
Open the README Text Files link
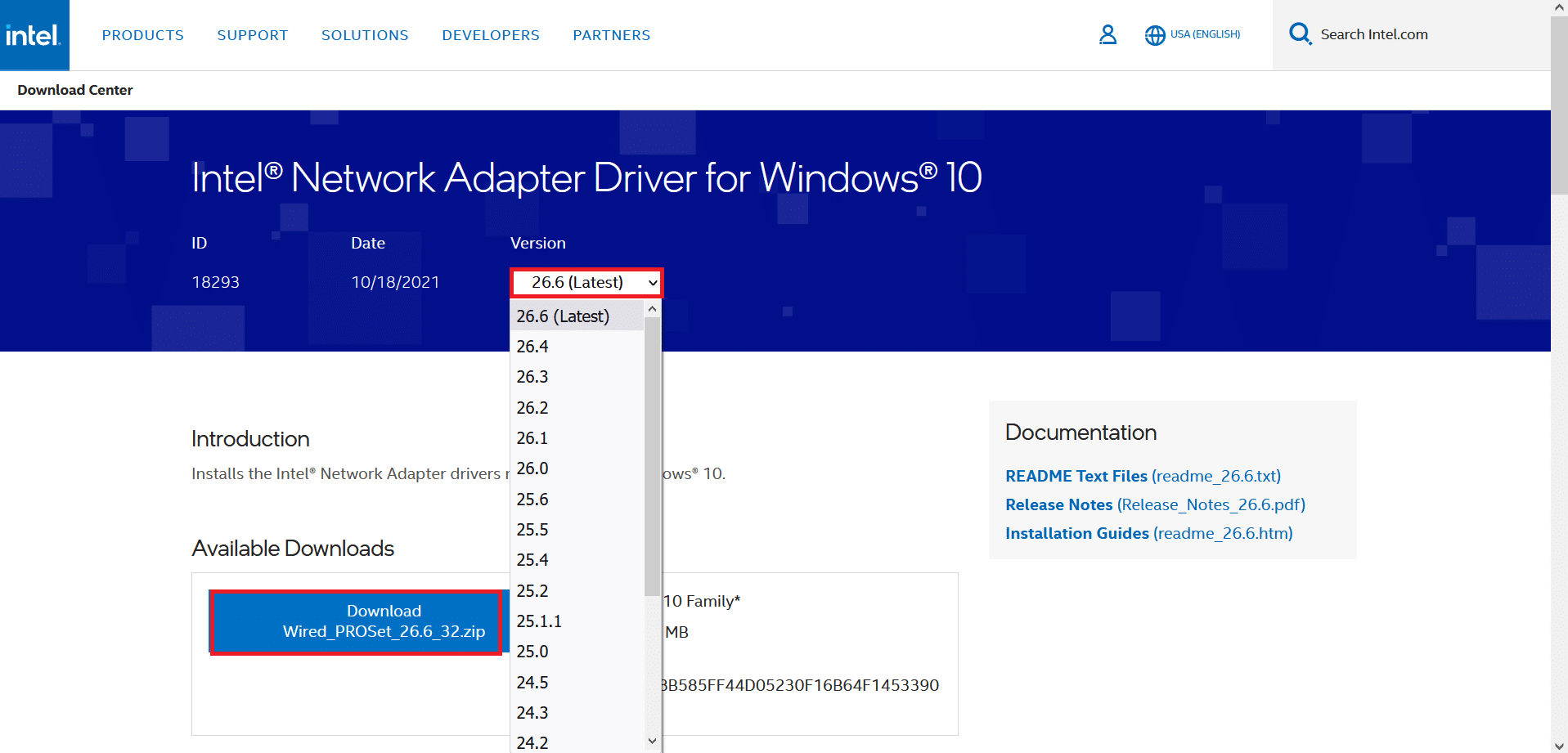click(x=1076, y=475)
